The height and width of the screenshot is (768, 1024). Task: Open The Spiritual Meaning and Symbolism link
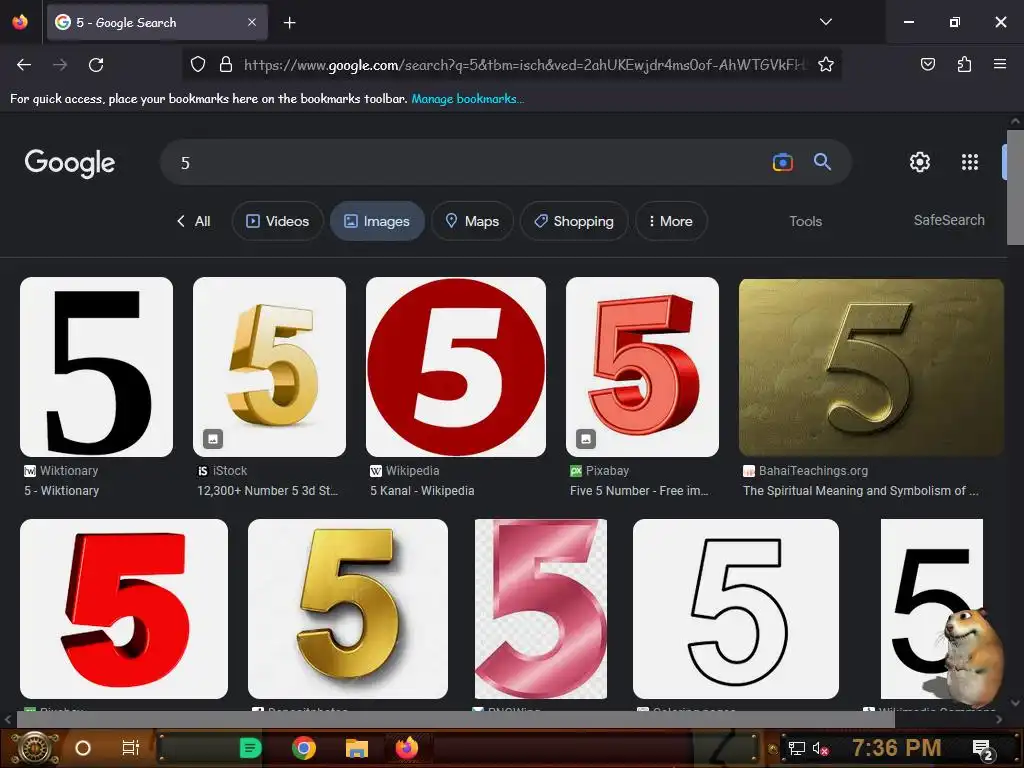click(x=861, y=490)
